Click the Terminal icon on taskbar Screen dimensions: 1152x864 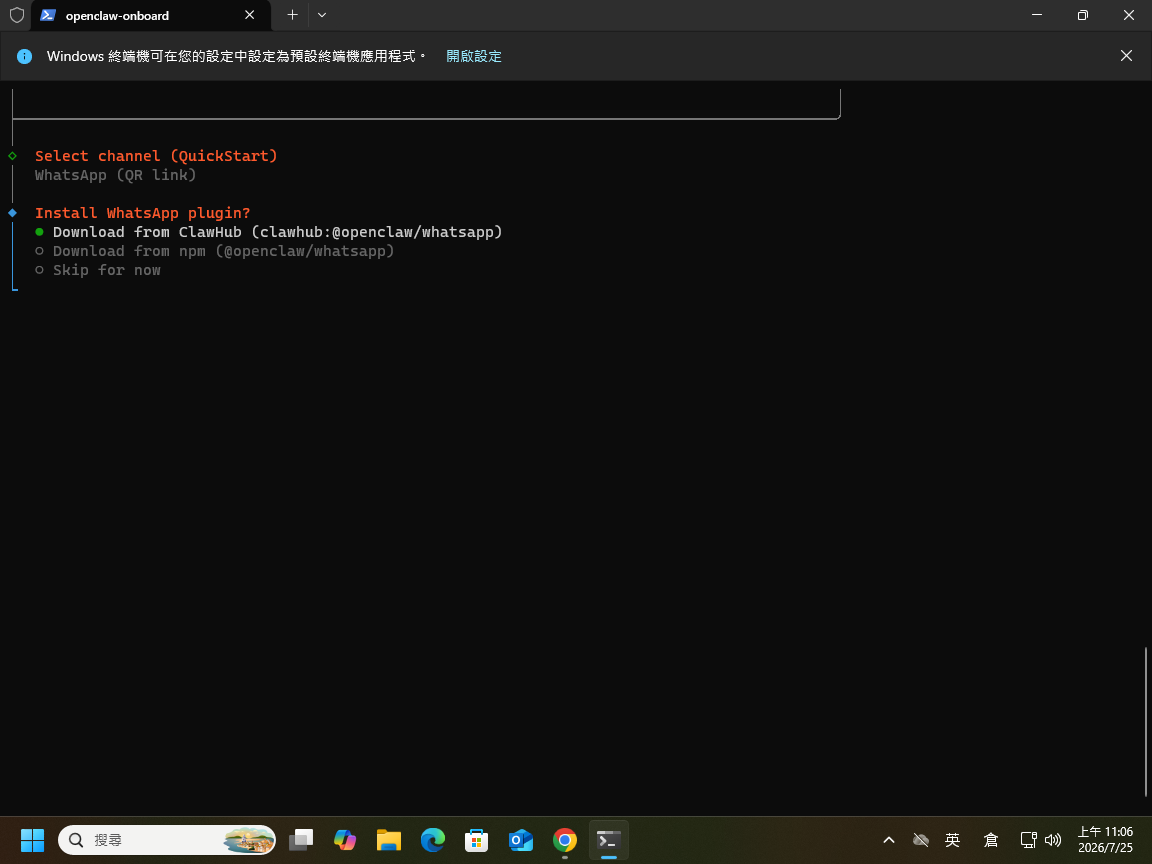pos(609,840)
